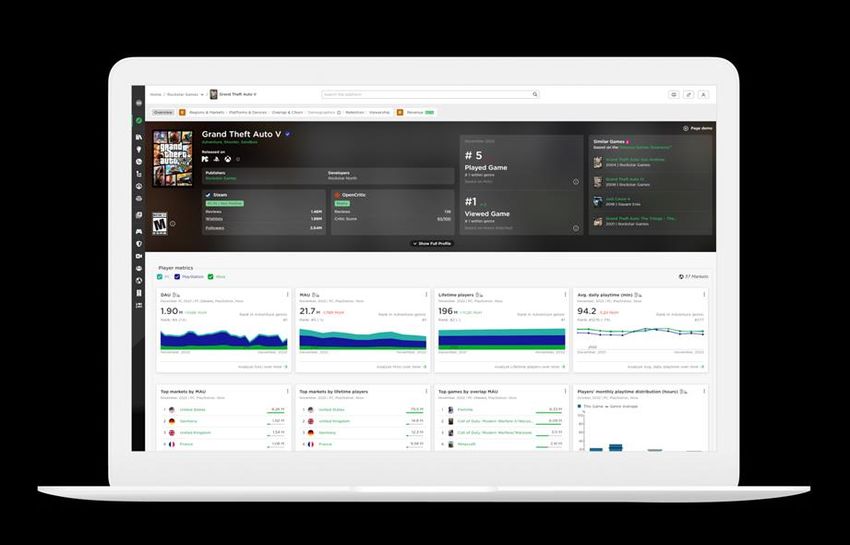The height and width of the screenshot is (545, 850).
Task: Click Analyze DAU over time link
Action: [x=262, y=367]
